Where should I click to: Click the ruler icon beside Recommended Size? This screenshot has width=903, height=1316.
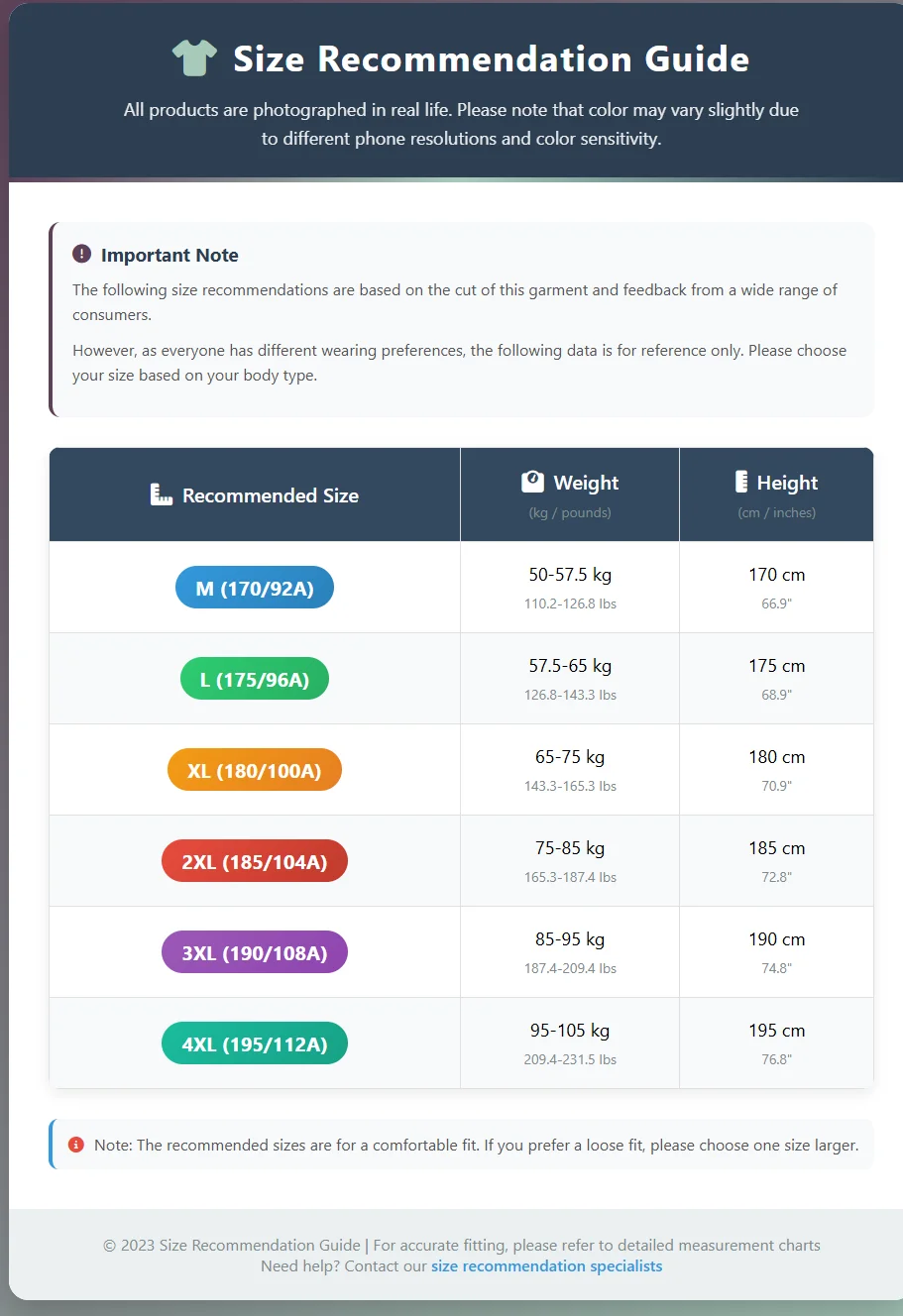coord(161,494)
